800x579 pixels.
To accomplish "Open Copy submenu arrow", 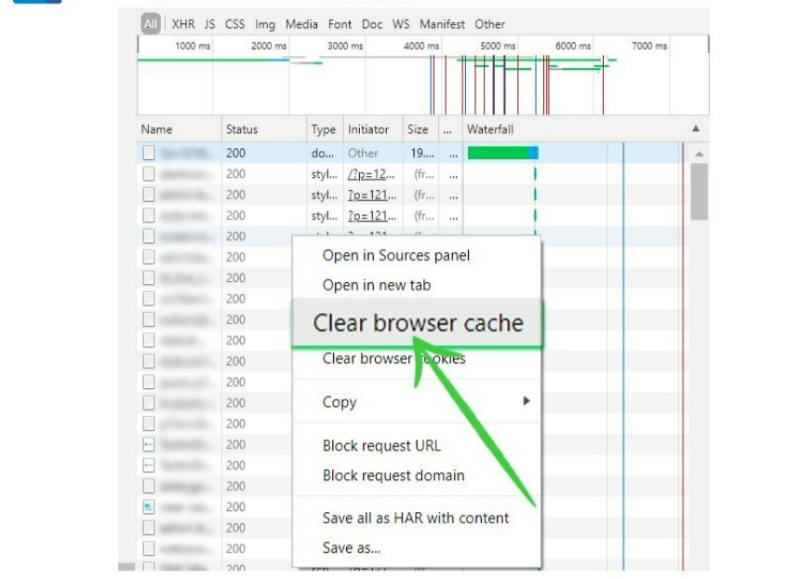I will [x=527, y=401].
